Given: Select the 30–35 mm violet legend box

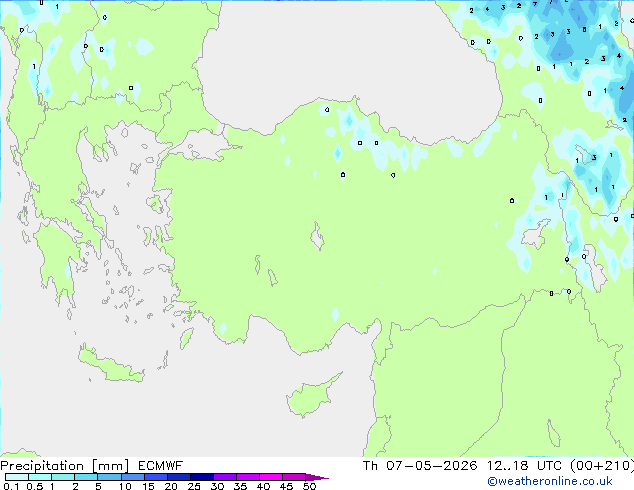Looking at the screenshot, I should [x=224, y=477].
